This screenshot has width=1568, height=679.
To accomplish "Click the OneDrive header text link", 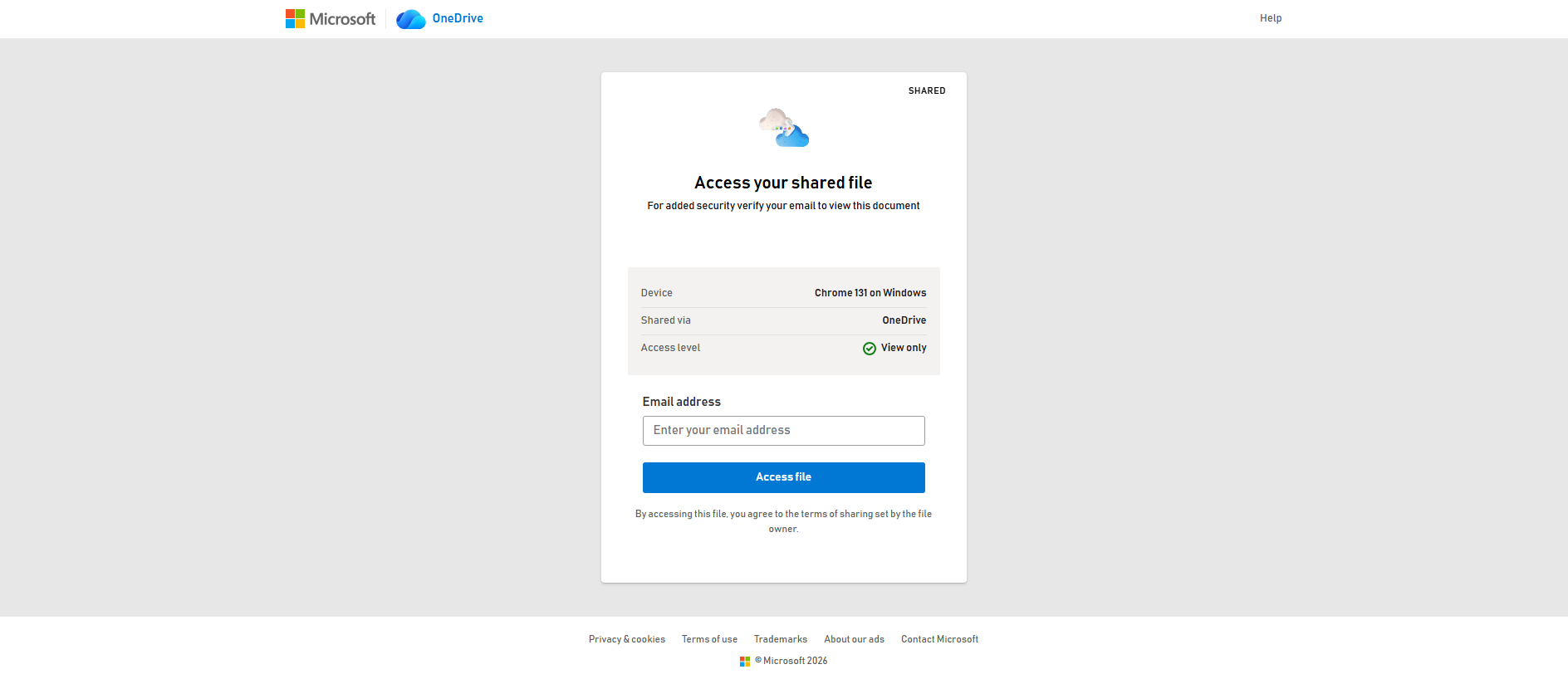I will [458, 18].
